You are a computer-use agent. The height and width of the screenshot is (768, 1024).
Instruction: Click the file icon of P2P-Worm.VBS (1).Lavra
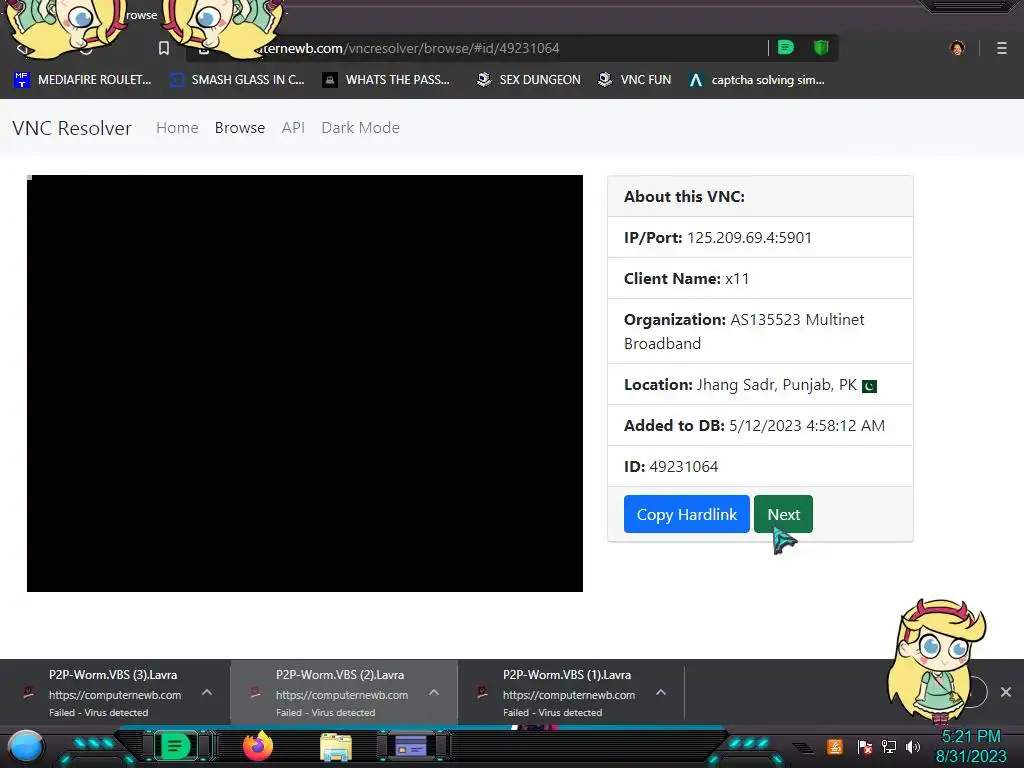click(x=482, y=693)
